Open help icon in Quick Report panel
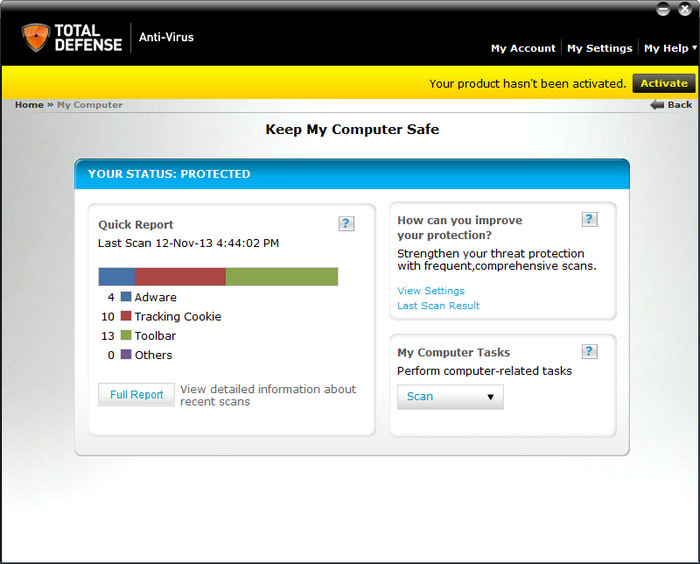This screenshot has height=564, width=700. click(x=346, y=224)
